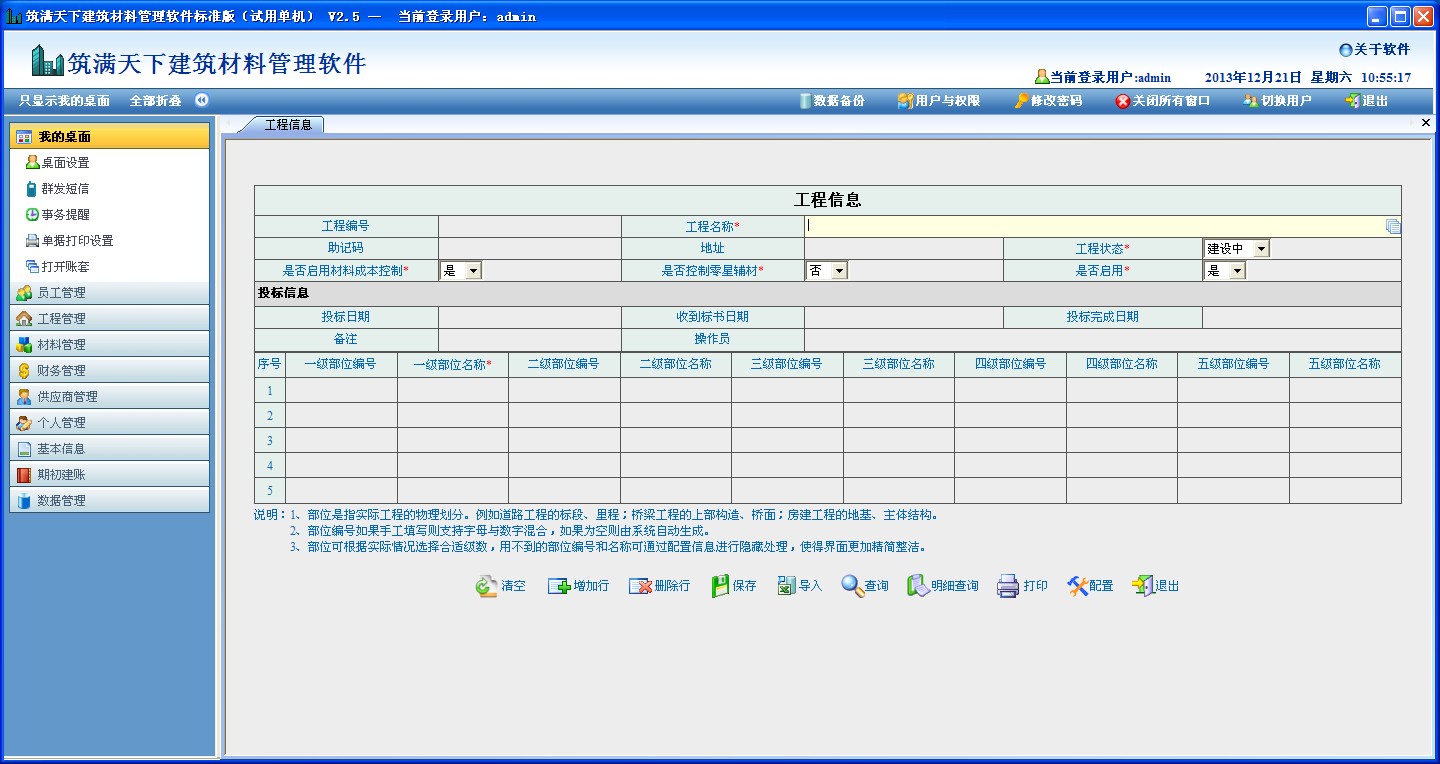
Task: Click the 地址 input field
Action: [904, 248]
